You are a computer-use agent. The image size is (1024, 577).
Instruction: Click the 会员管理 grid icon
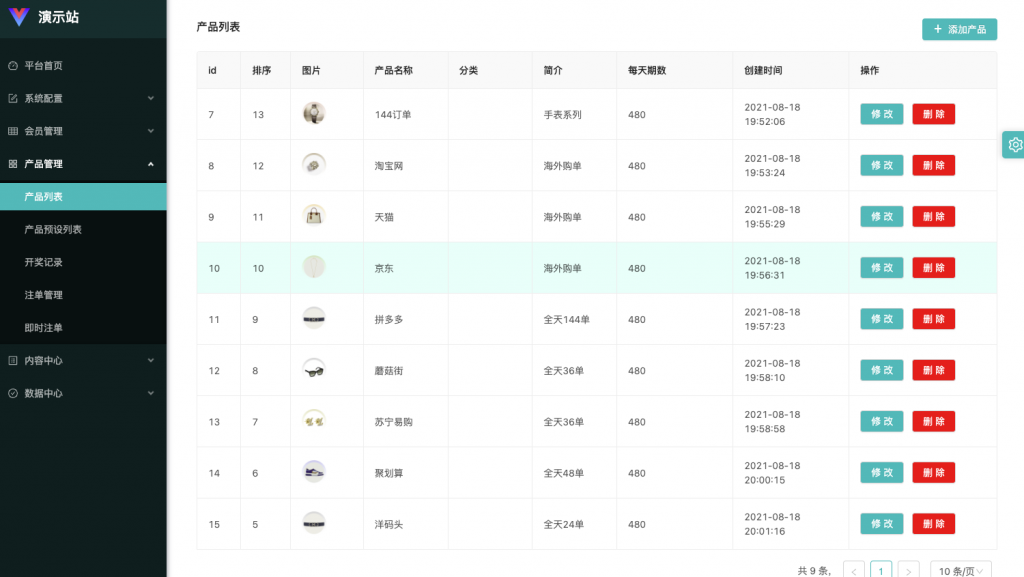[12, 131]
